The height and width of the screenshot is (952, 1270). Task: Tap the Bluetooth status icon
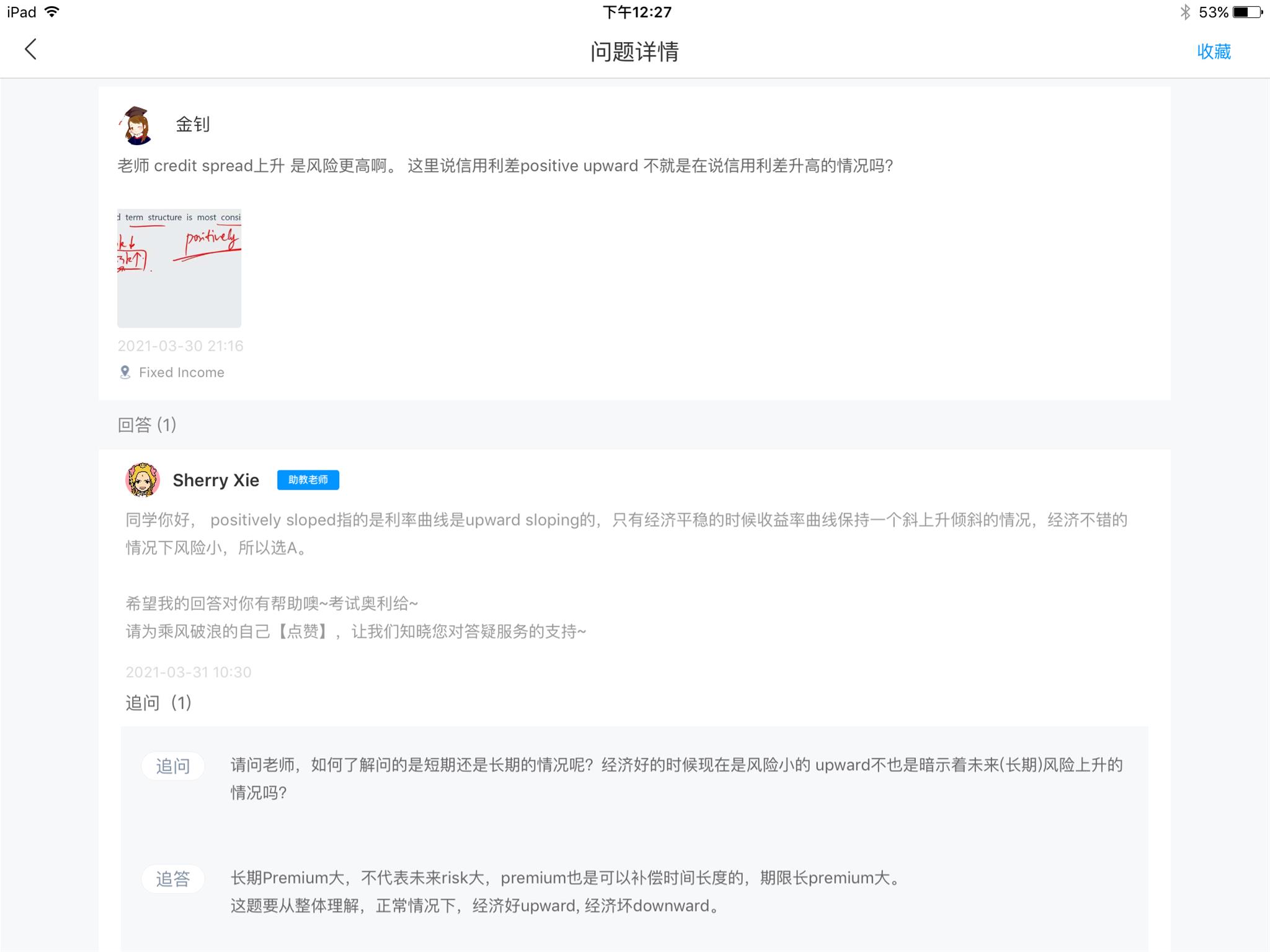[1185, 12]
